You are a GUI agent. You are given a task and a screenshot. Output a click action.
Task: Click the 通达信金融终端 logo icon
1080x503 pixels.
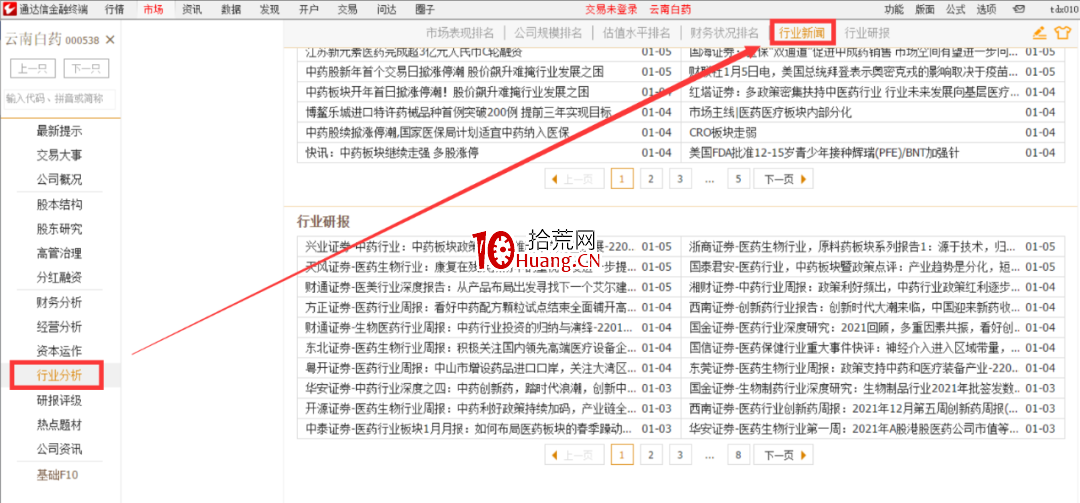click(8, 10)
